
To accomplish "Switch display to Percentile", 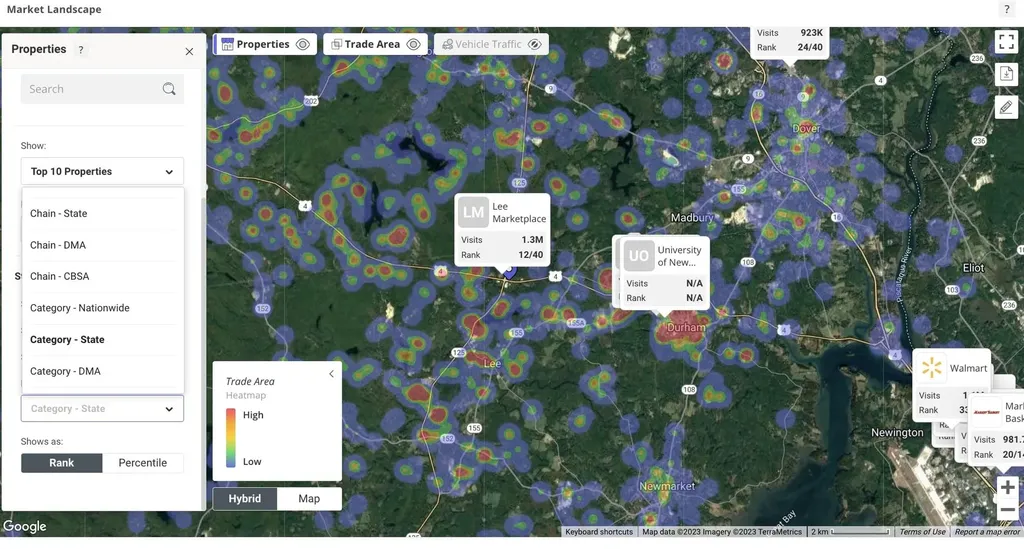I will 142,463.
